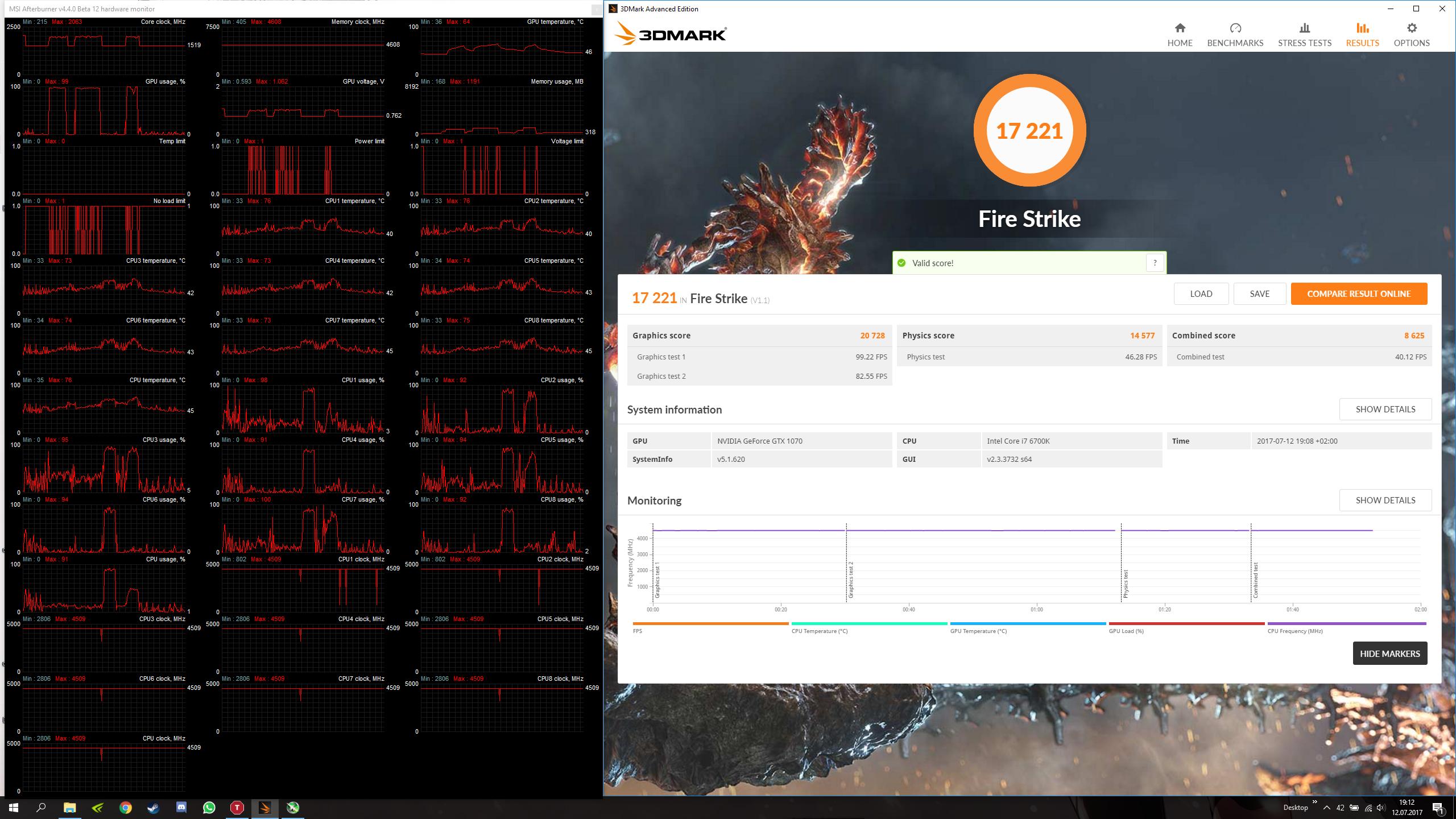Image resolution: width=1456 pixels, height=819 pixels.
Task: Open the Stress Tests section
Action: click(x=1304, y=35)
